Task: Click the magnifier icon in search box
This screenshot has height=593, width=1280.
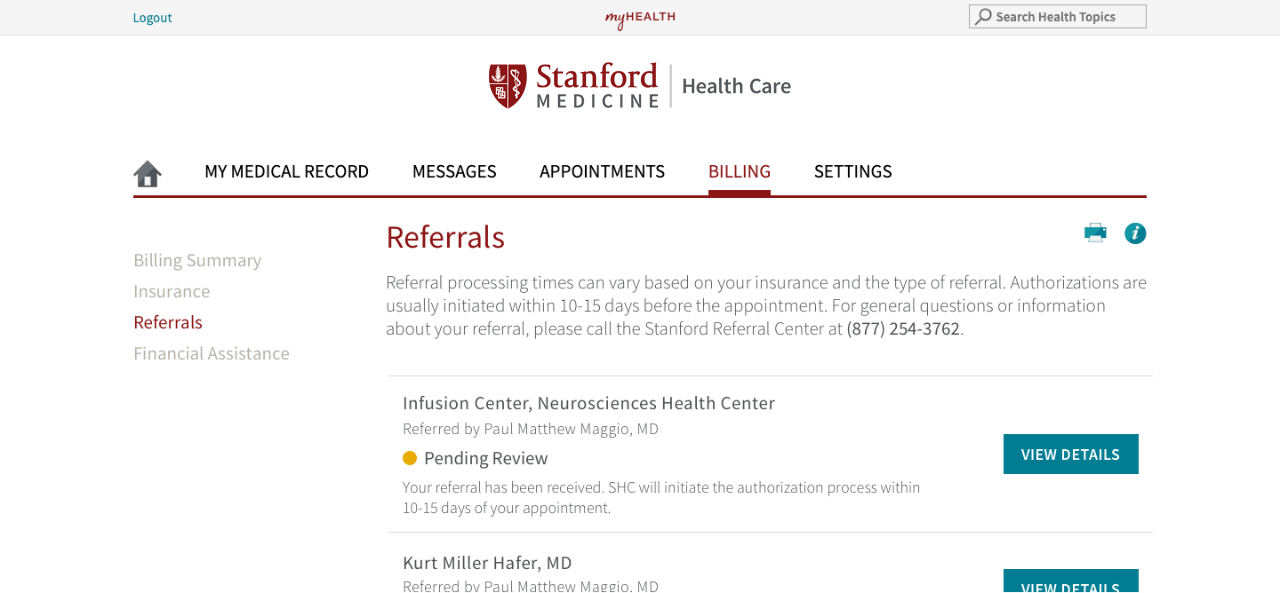Action: 984,17
